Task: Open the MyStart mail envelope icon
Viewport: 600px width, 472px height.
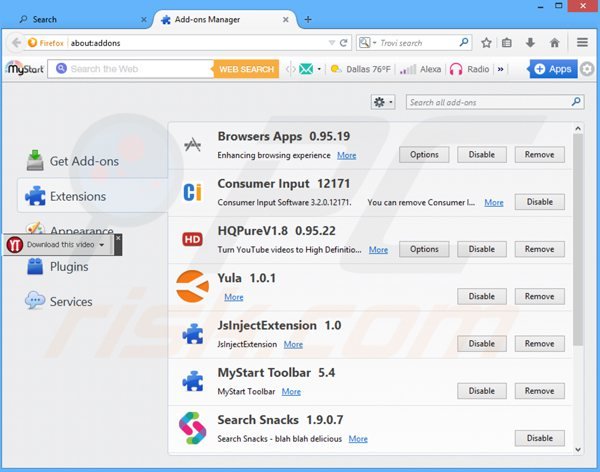Action: [x=306, y=69]
